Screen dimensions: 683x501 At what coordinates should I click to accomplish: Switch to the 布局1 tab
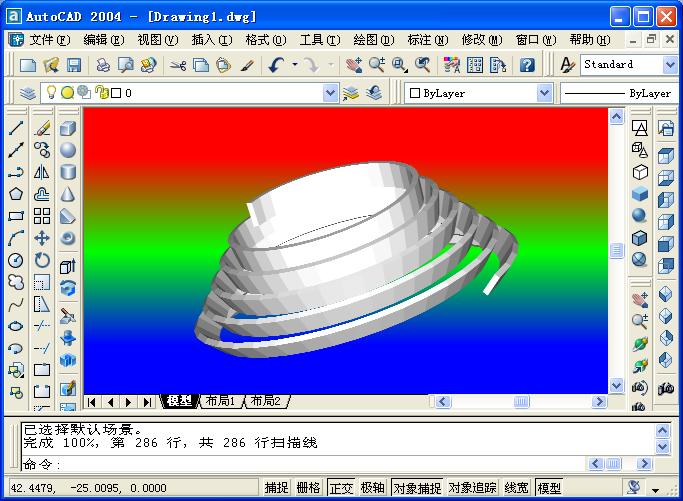pos(220,401)
